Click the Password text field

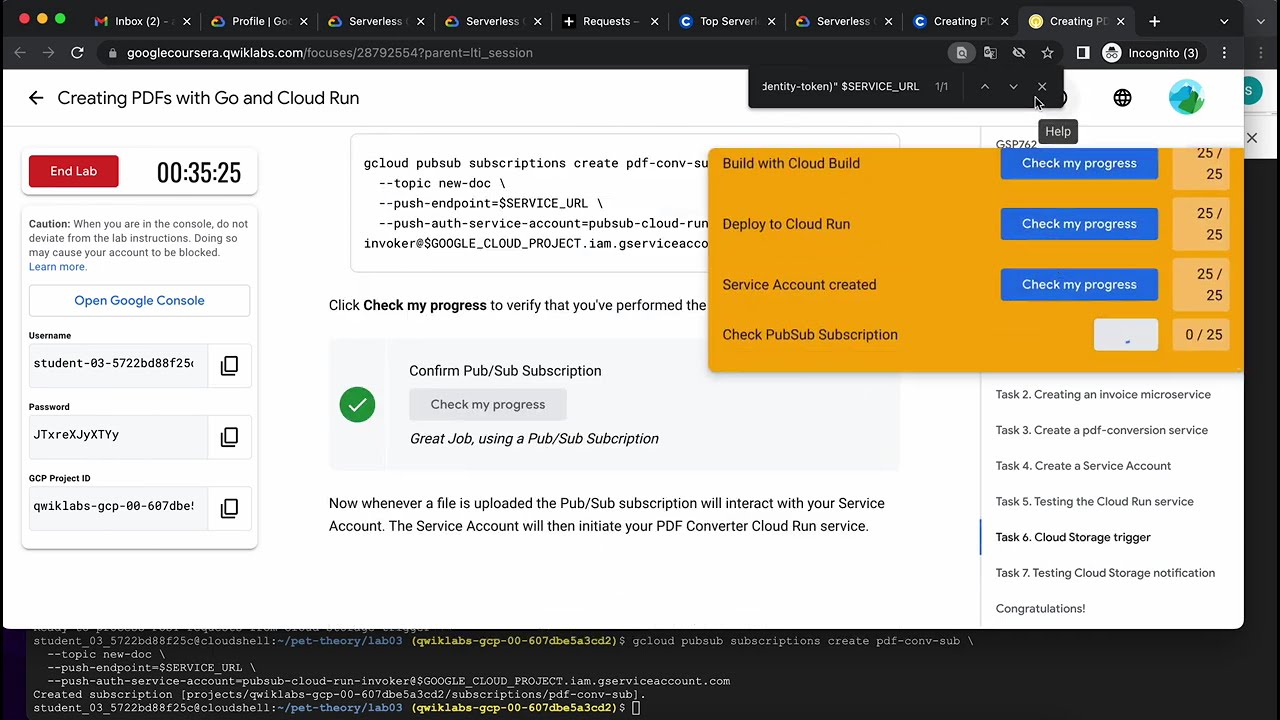(x=118, y=435)
